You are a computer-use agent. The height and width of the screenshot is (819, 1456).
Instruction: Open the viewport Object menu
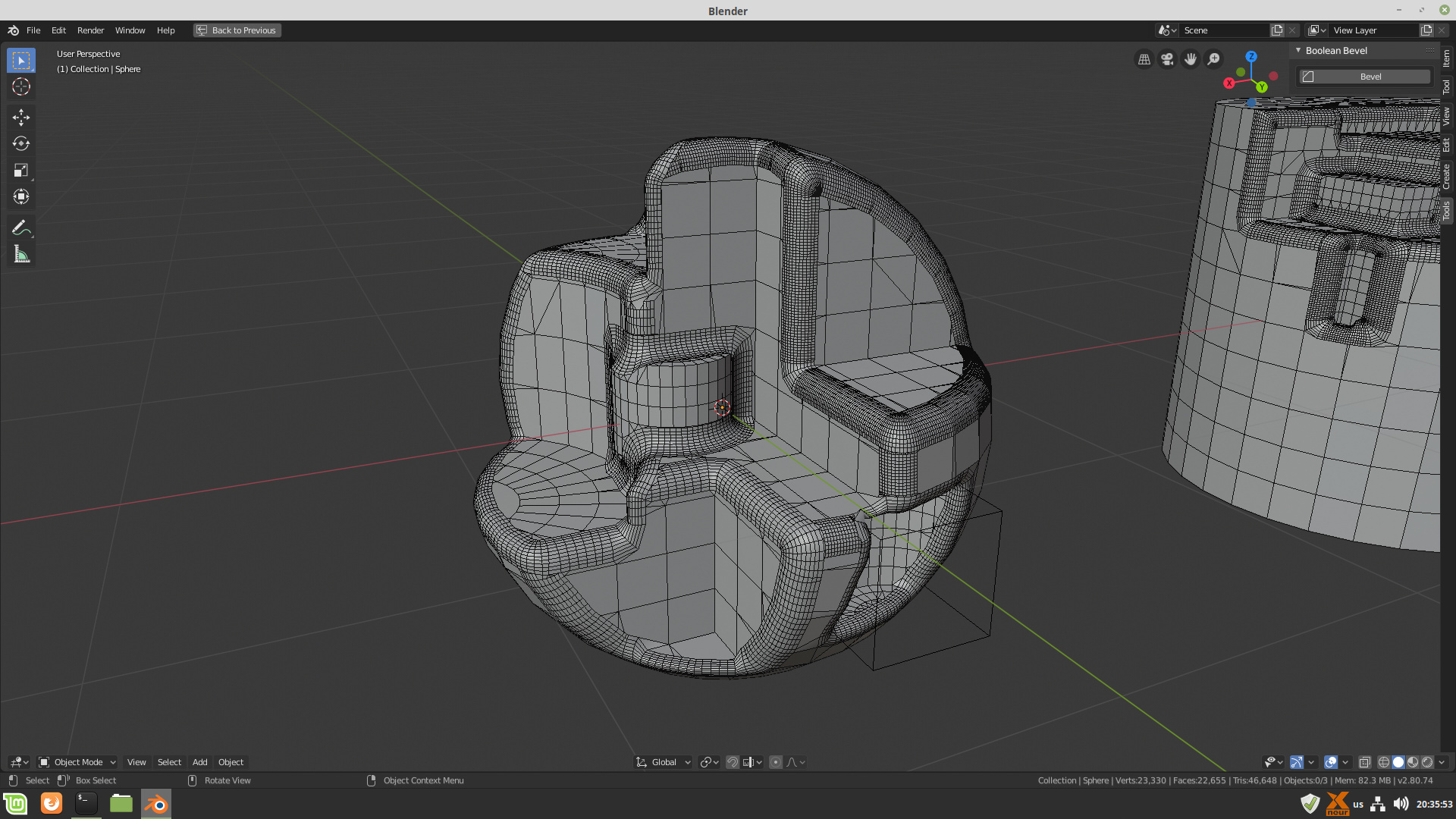[x=231, y=762]
